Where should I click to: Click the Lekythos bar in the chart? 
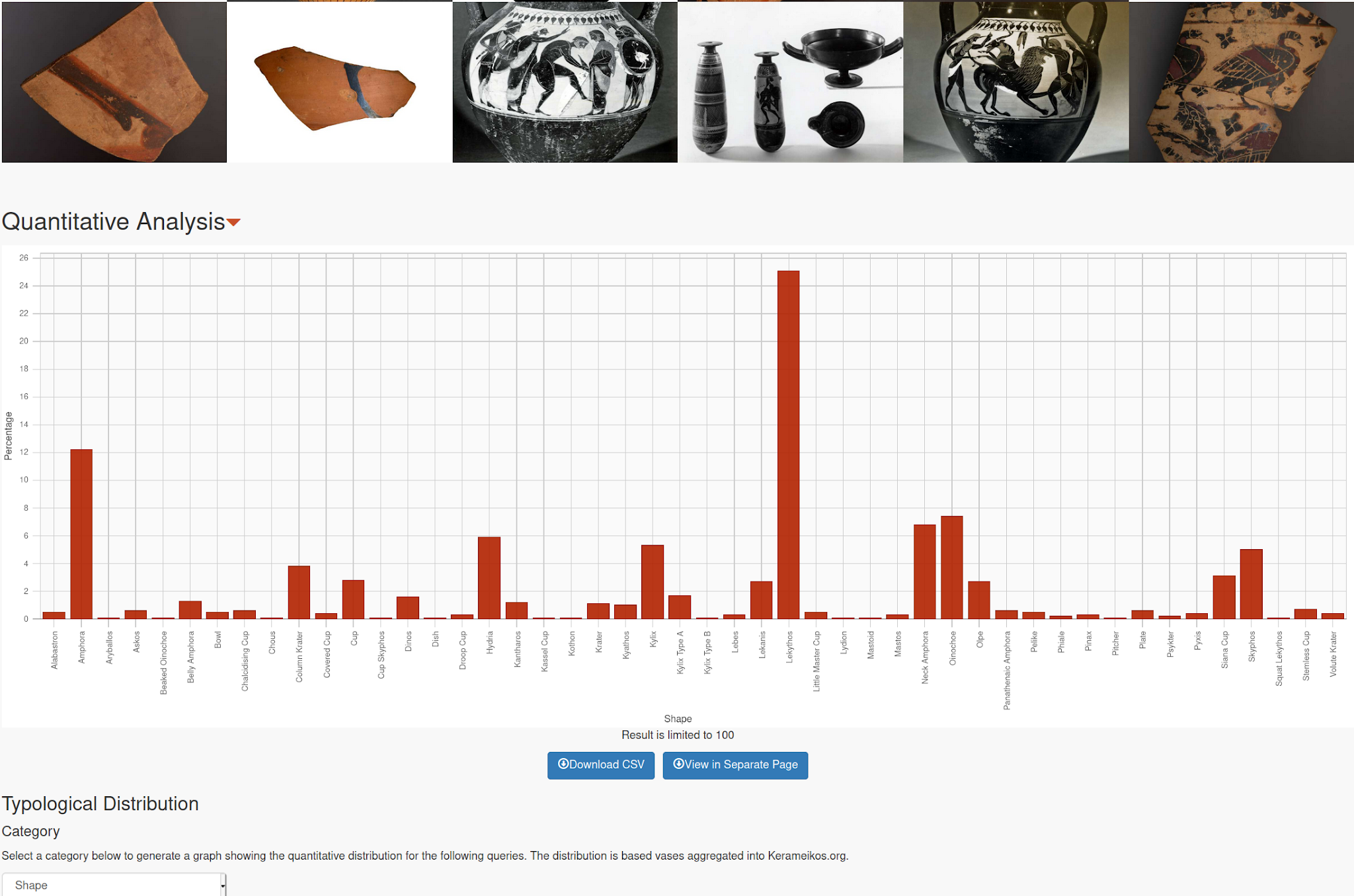(788, 445)
